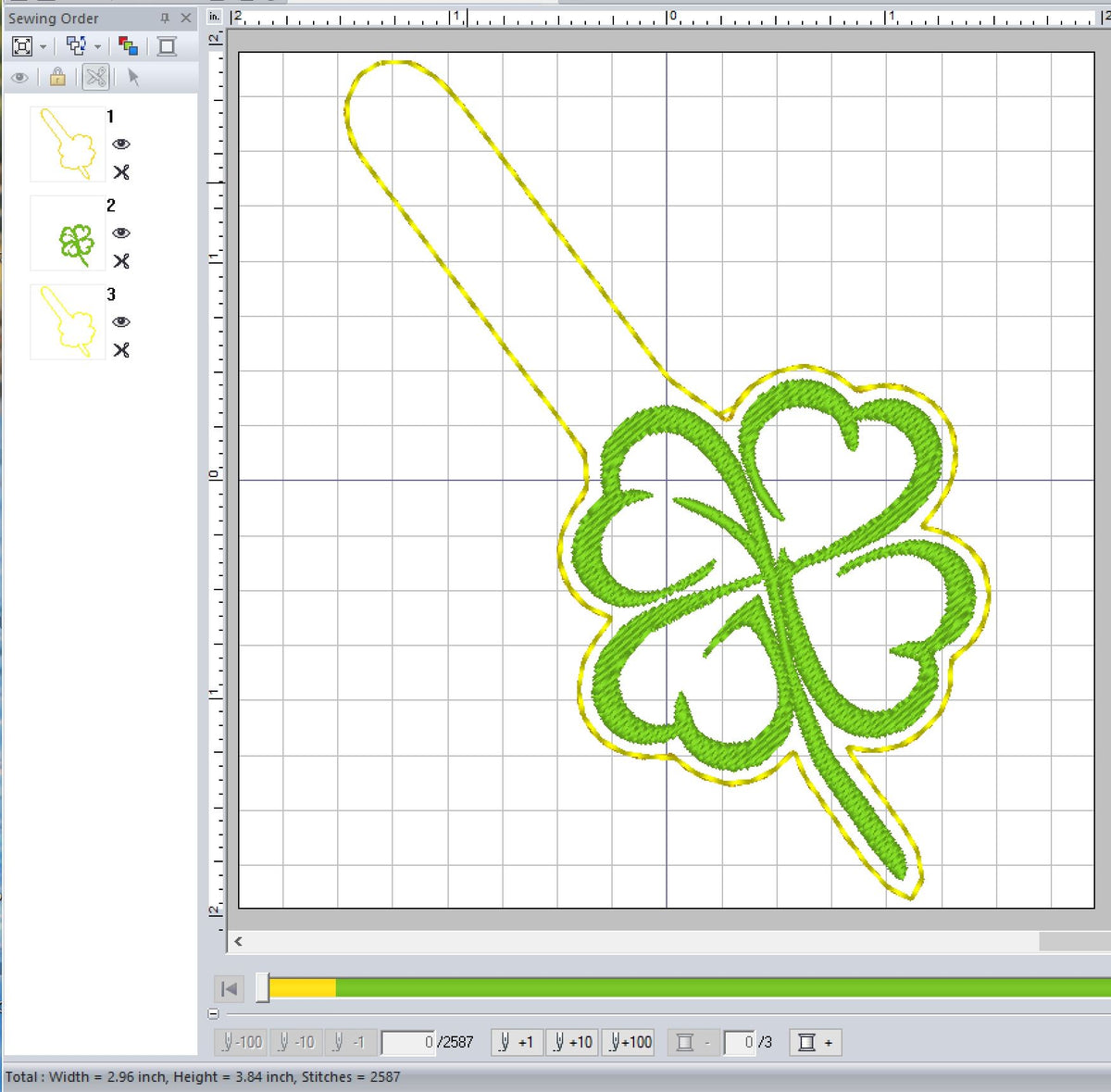Click the green segment of the stitch progress bar
The width and height of the screenshot is (1111, 1092).
coord(723,987)
